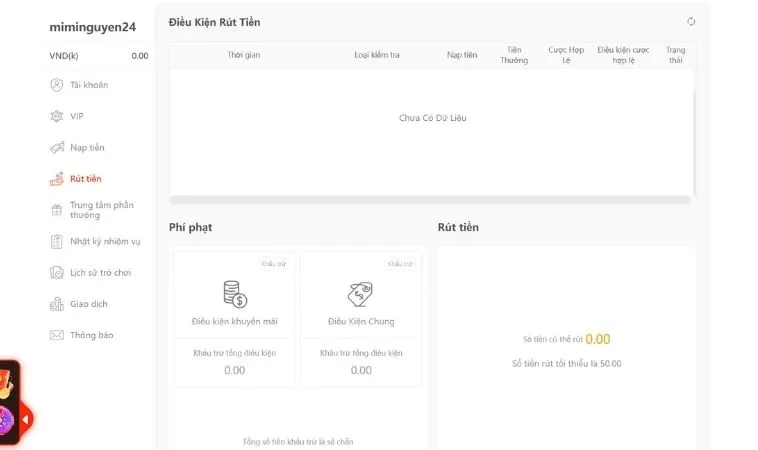Click the Điều kiện khuyến mãi coin icon
The height and width of the screenshot is (450, 758).
(235, 294)
